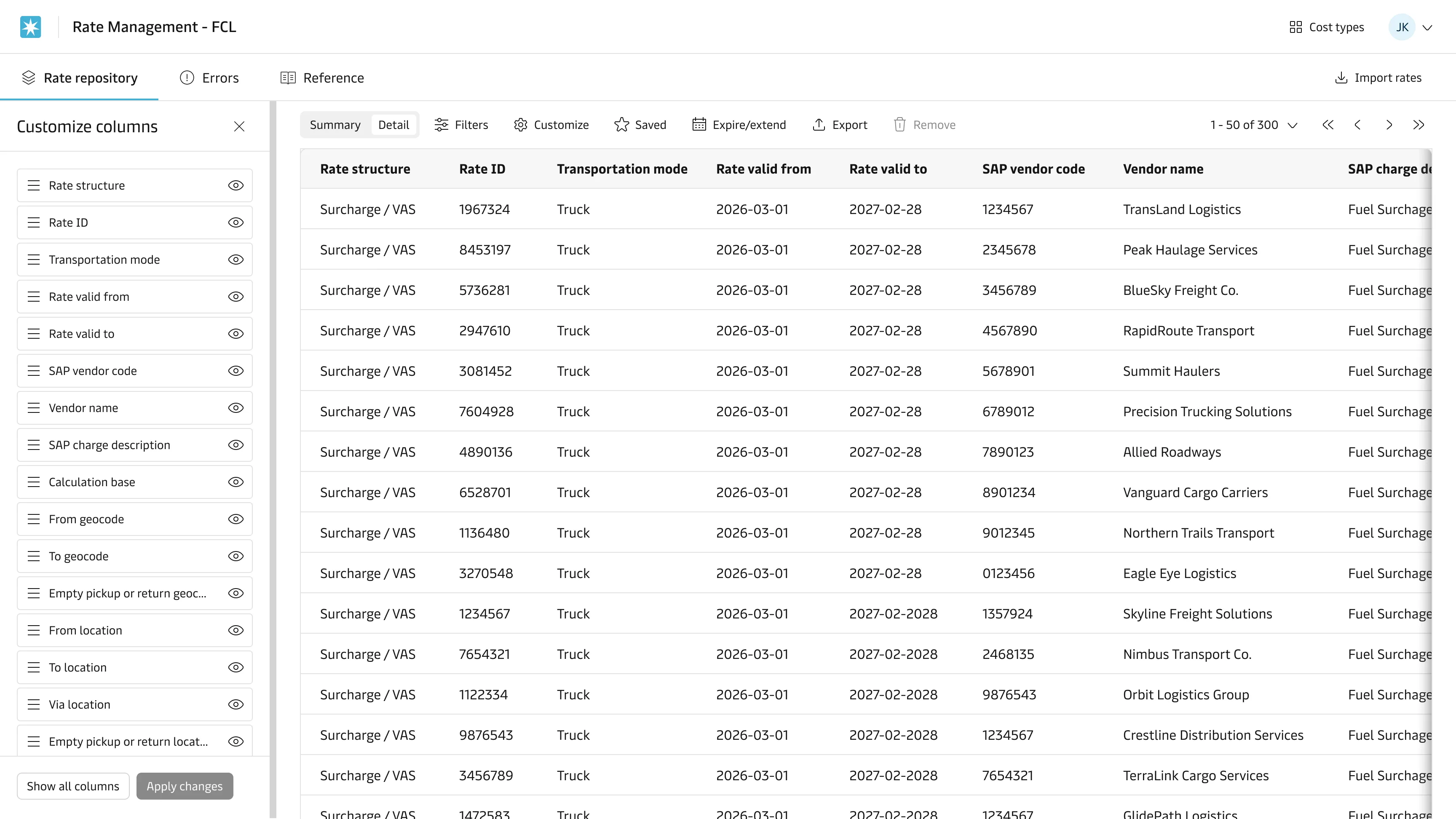Toggle Via location eye icon
The width and height of the screenshot is (1456, 819).
236,704
